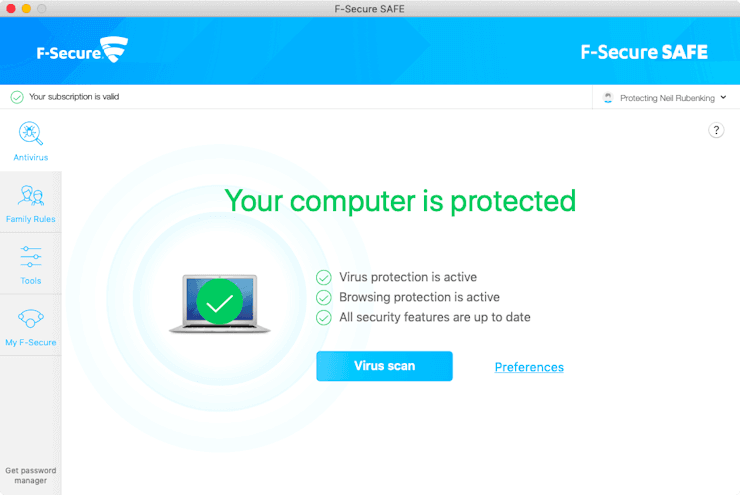The height and width of the screenshot is (495, 740).
Task: Click Get password manager link
Action: pyautogui.click(x=30, y=475)
